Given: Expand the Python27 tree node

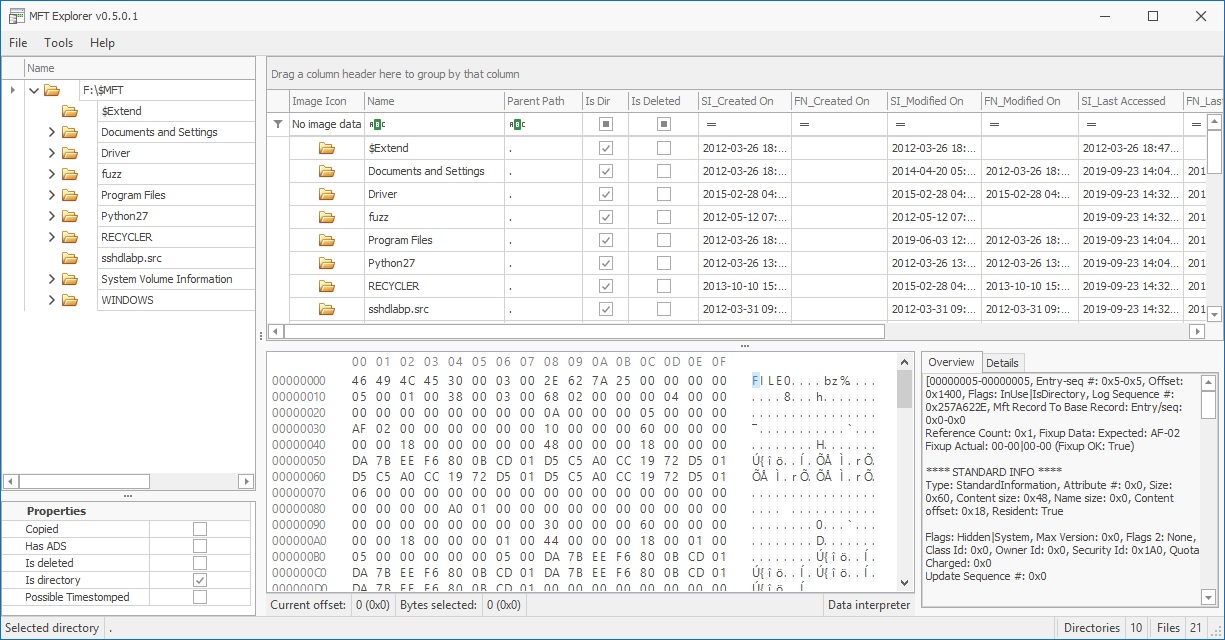Looking at the screenshot, I should [x=52, y=216].
